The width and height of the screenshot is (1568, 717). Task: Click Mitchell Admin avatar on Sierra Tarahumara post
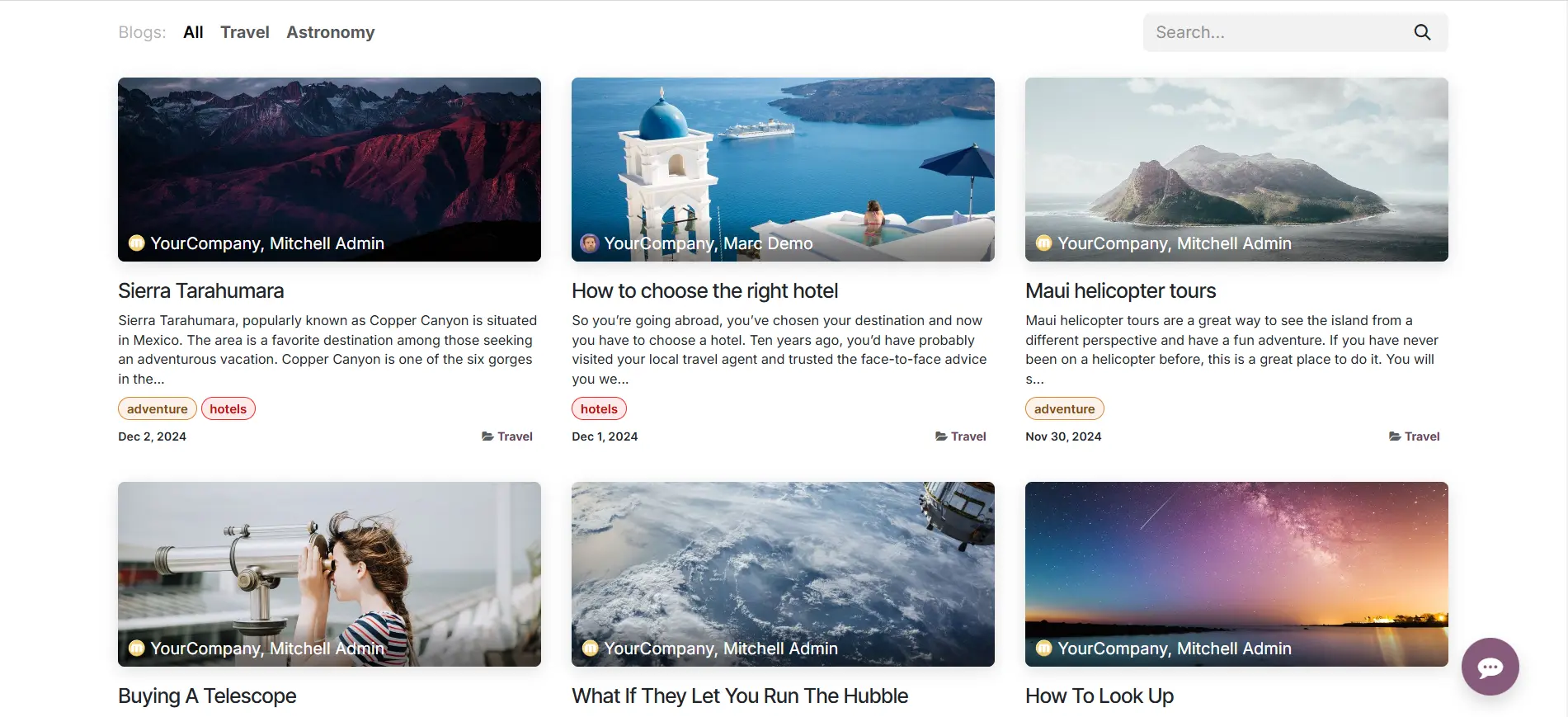point(136,243)
